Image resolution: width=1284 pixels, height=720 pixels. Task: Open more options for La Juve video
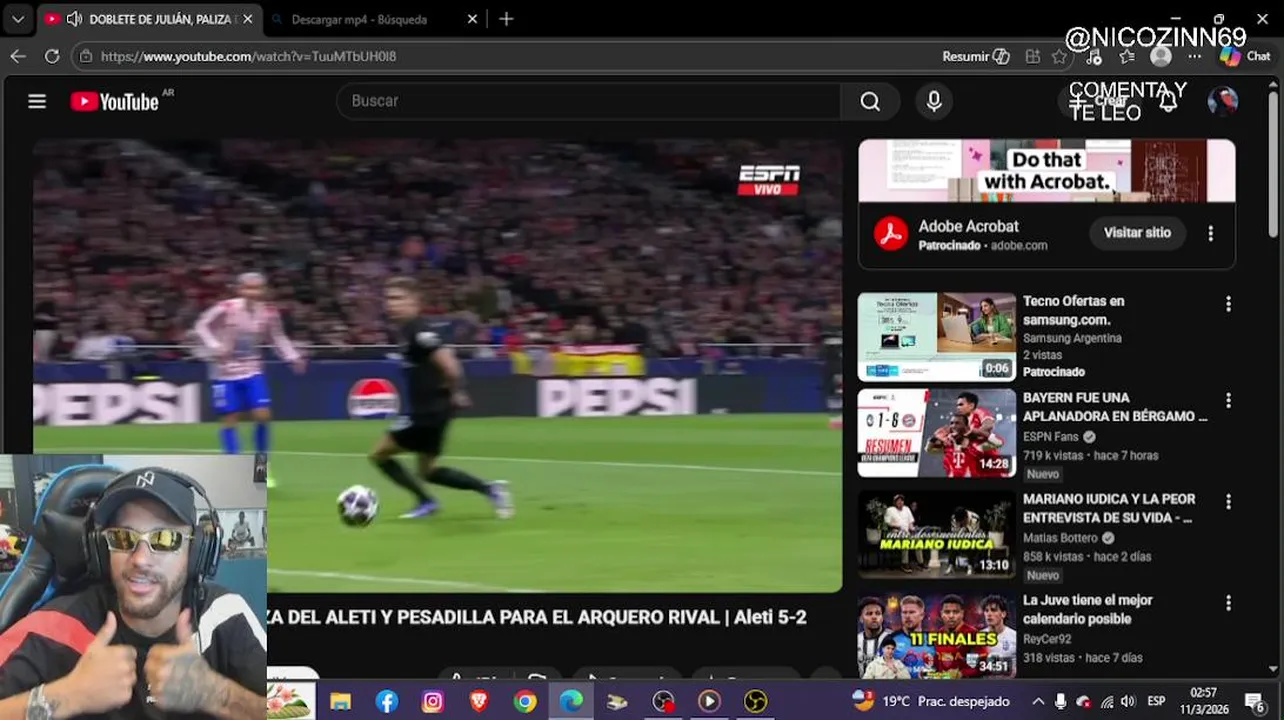1228,603
